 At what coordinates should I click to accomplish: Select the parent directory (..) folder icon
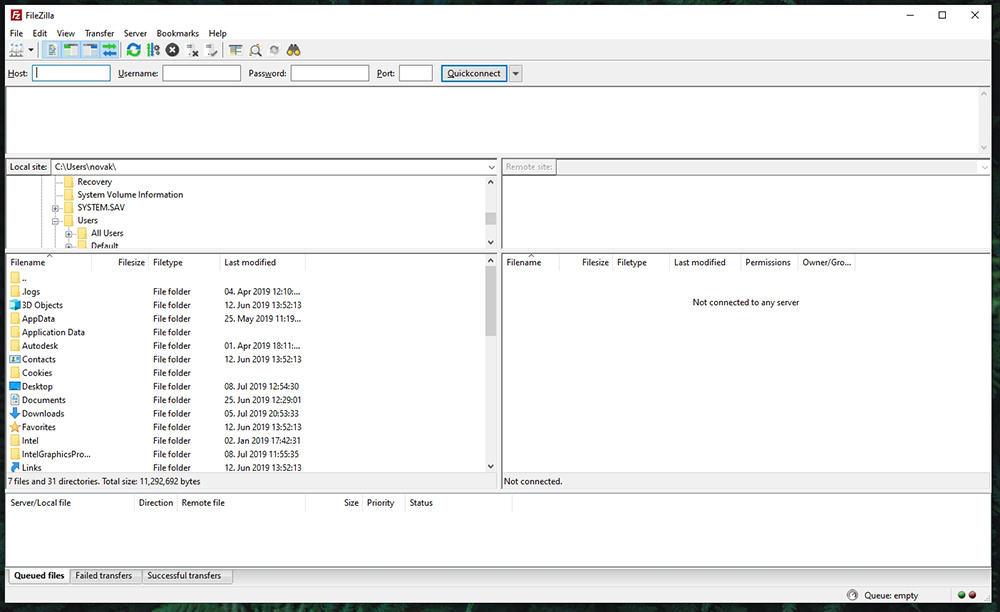click(x=15, y=278)
